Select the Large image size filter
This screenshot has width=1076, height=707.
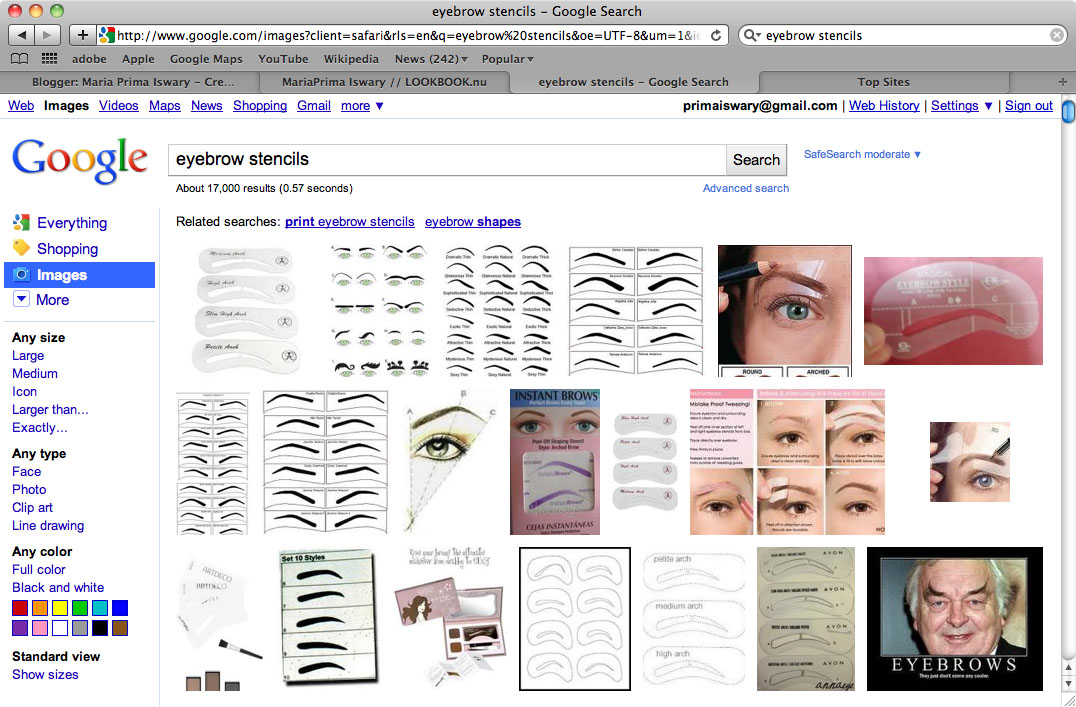pyautogui.click(x=27, y=355)
